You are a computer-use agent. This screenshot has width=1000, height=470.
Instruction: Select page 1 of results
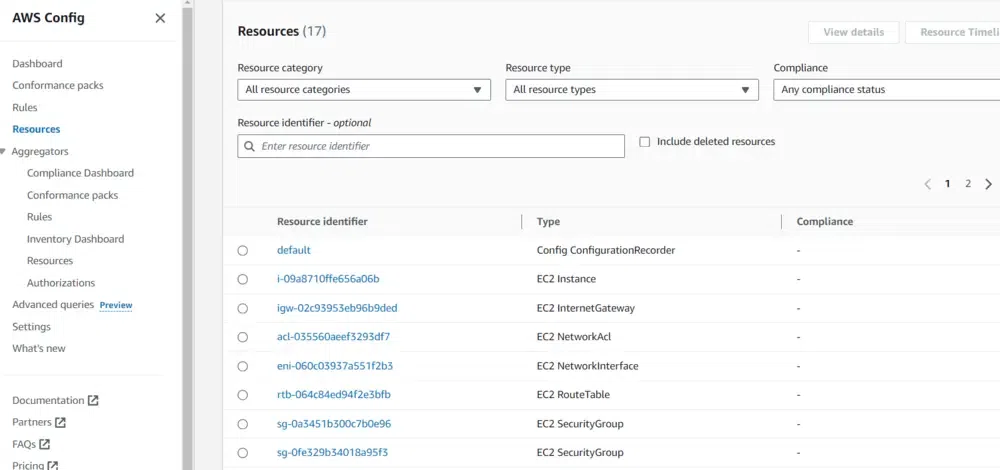point(948,184)
